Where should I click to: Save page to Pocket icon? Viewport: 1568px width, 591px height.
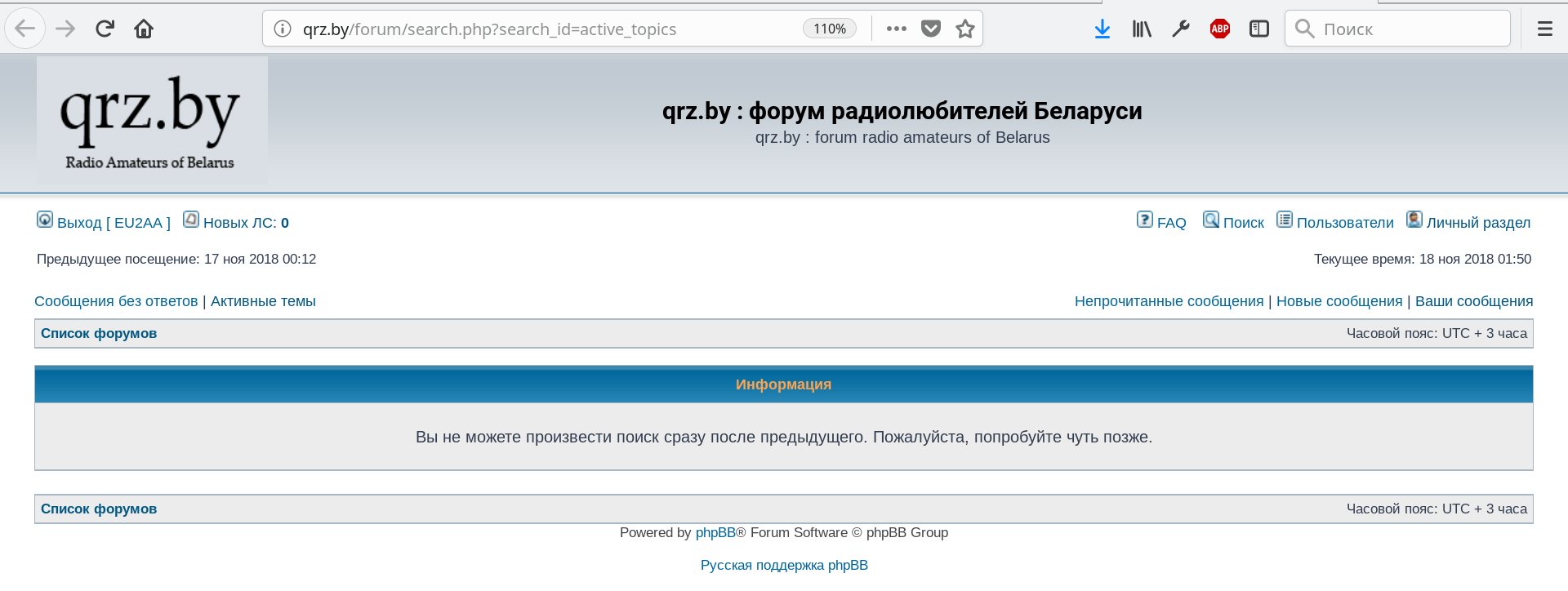click(931, 29)
